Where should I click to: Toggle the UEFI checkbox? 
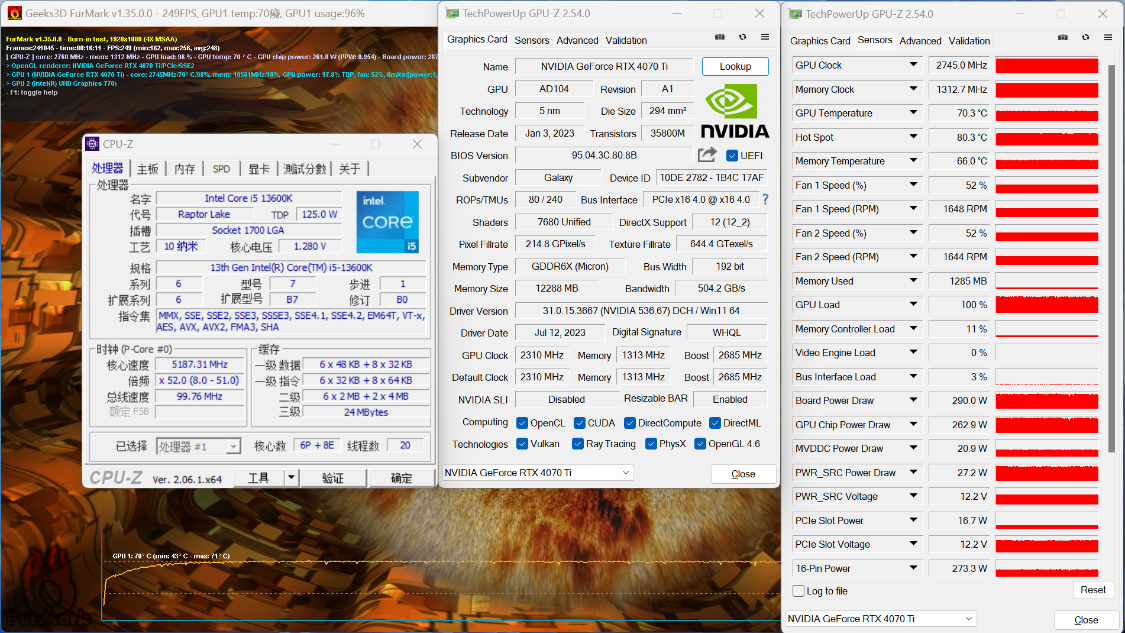732,156
